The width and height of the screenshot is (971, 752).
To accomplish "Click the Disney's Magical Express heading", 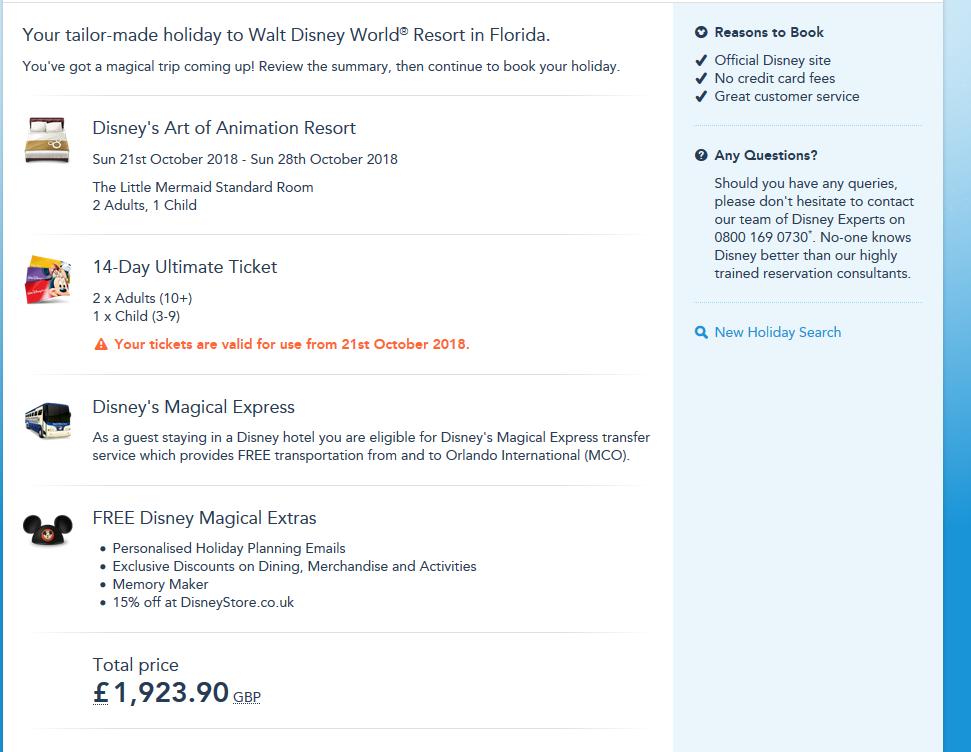I will 193,407.
